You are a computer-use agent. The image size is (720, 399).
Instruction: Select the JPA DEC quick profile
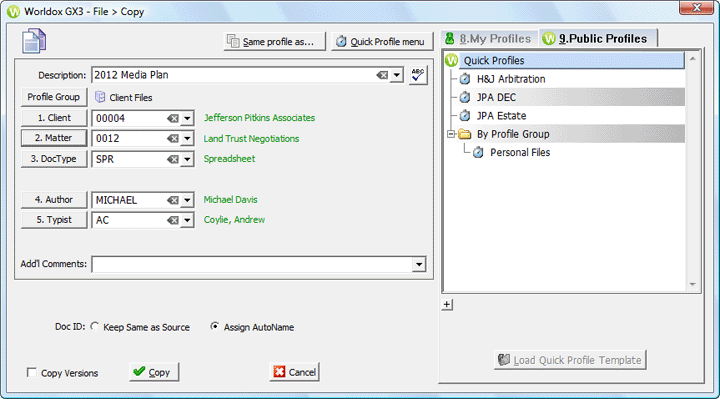click(496, 97)
